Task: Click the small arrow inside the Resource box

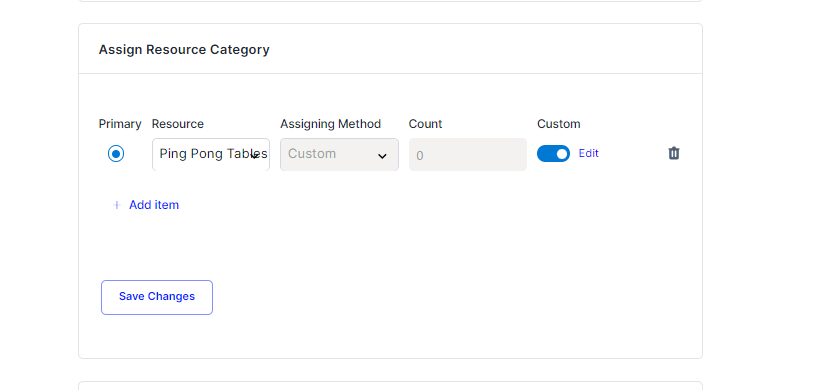Action: tap(254, 155)
